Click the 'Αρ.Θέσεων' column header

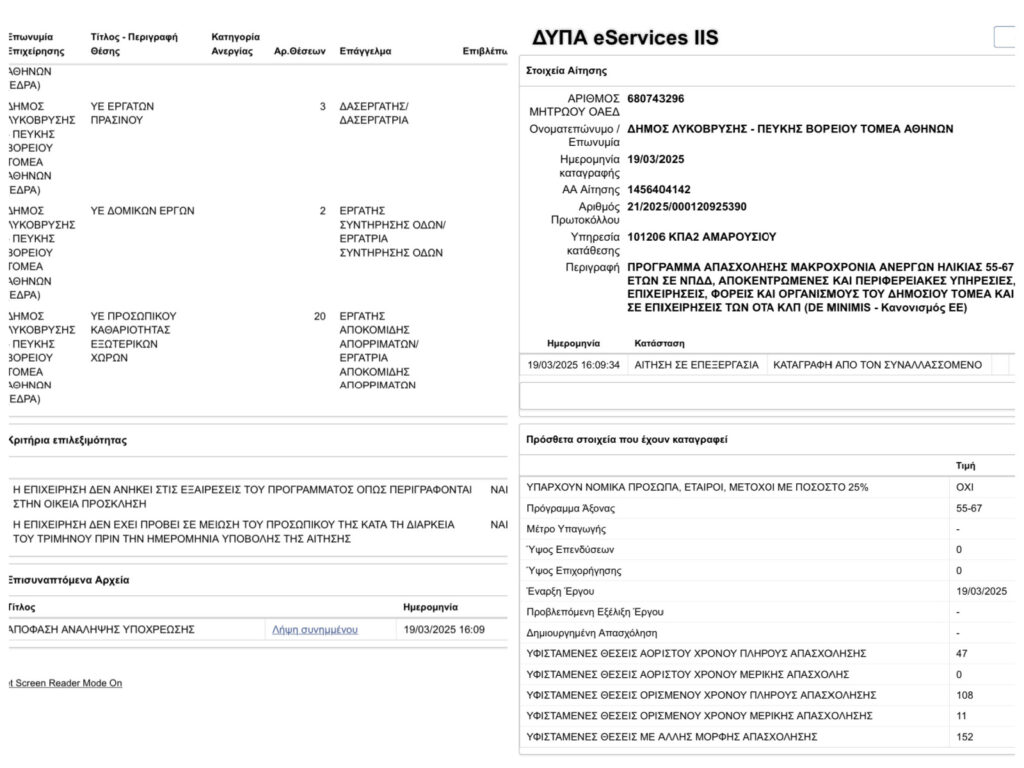pyautogui.click(x=299, y=51)
